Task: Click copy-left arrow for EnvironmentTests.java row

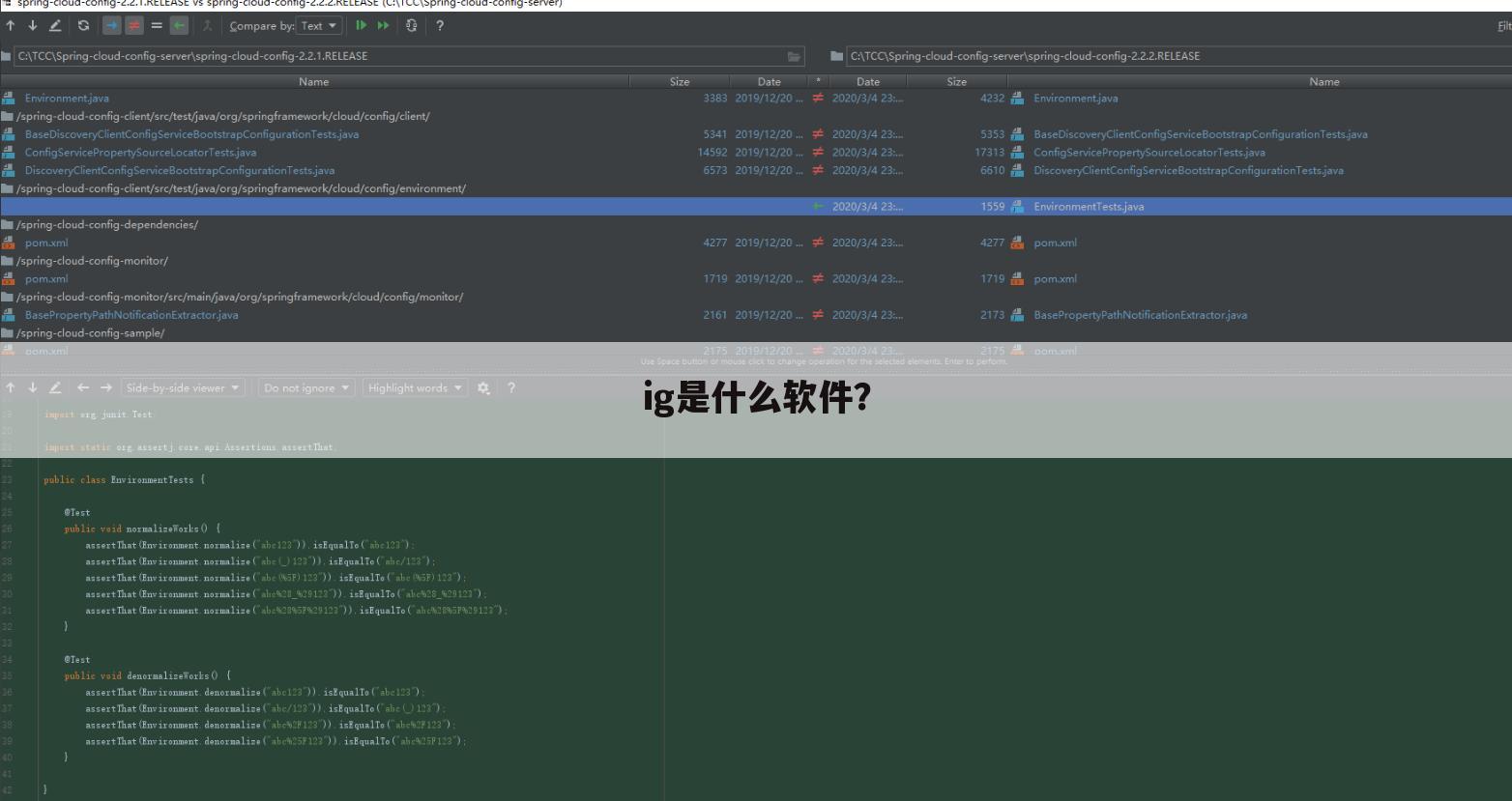Action: pyautogui.click(x=819, y=207)
